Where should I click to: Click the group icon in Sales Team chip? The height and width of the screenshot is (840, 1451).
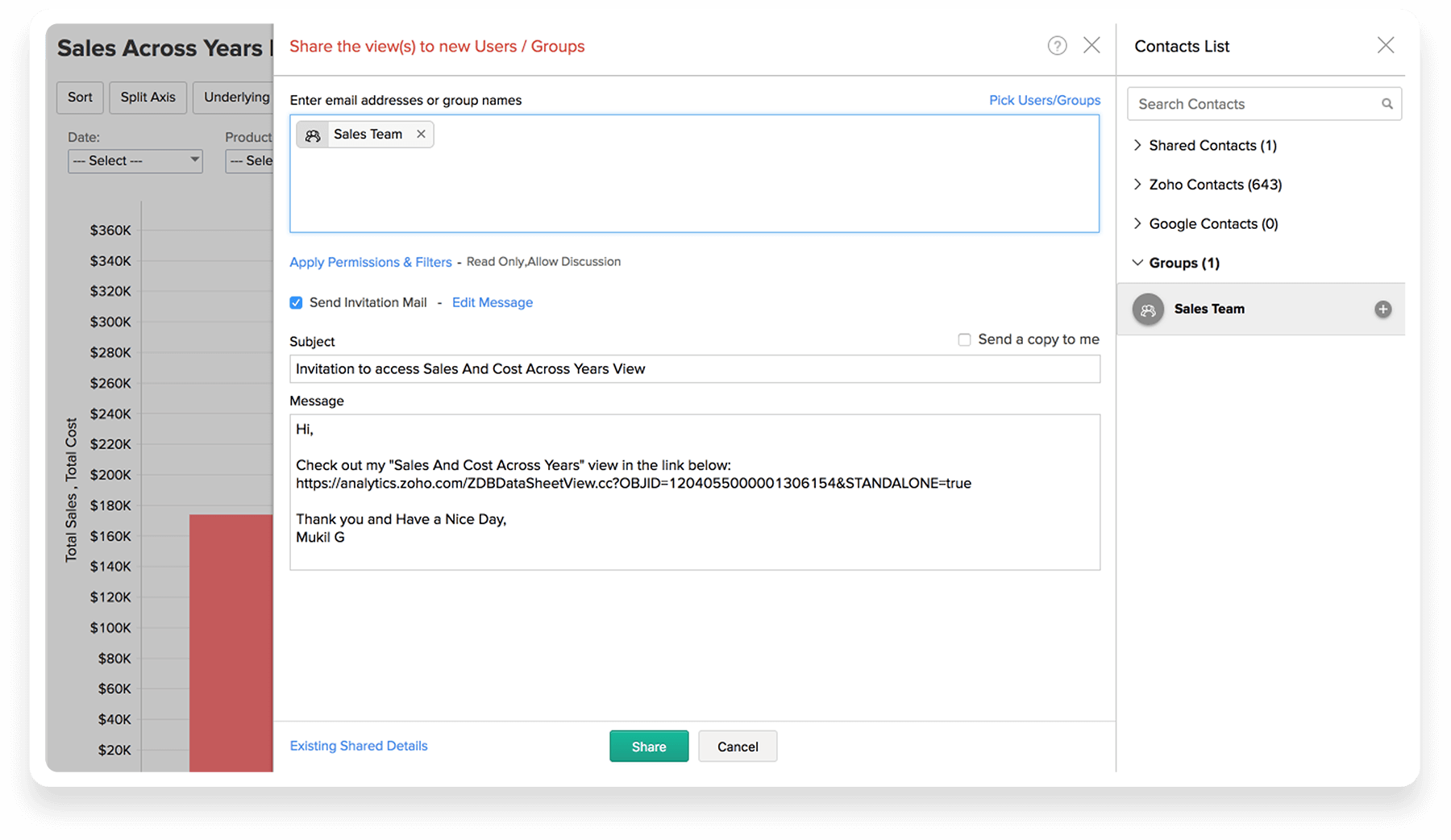point(313,135)
